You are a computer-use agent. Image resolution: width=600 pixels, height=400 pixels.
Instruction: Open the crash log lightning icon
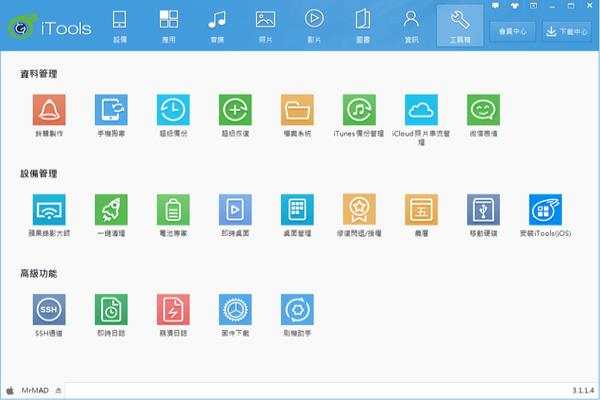coord(173,310)
